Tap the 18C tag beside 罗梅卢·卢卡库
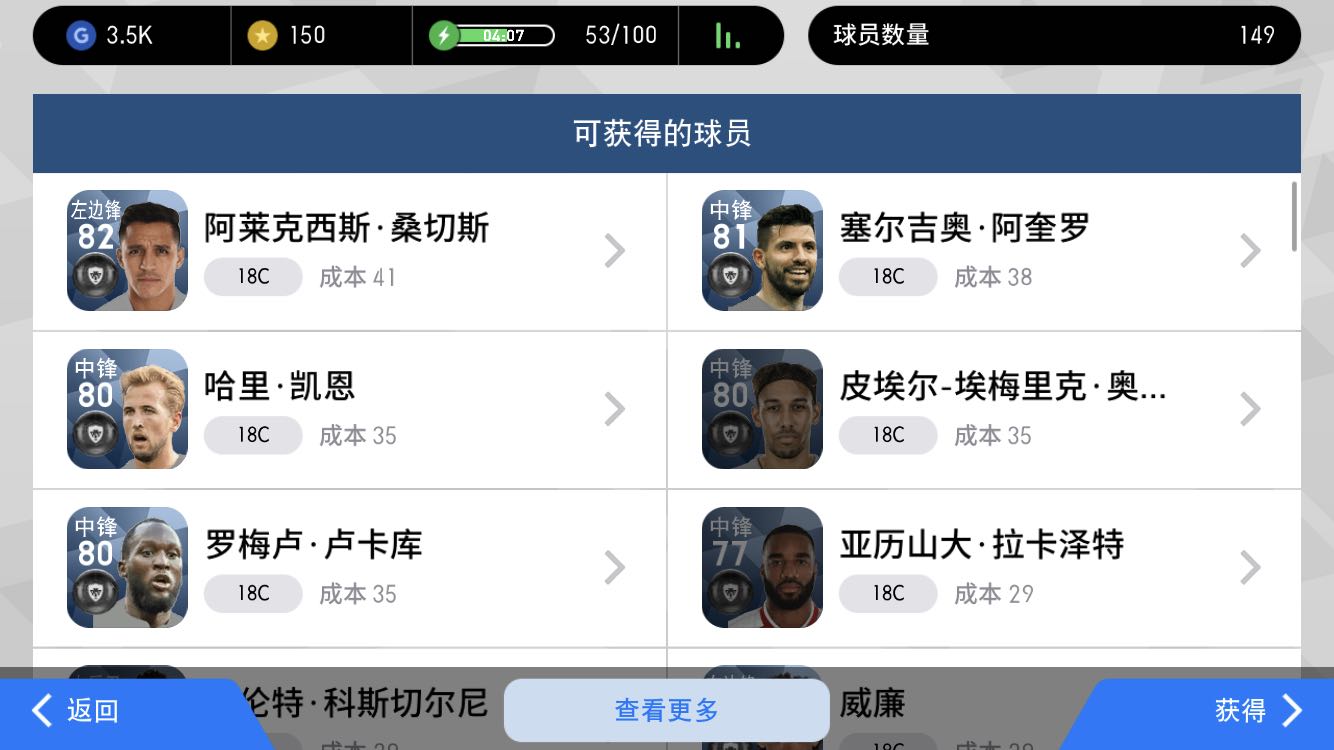This screenshot has height=750, width=1334. click(253, 593)
